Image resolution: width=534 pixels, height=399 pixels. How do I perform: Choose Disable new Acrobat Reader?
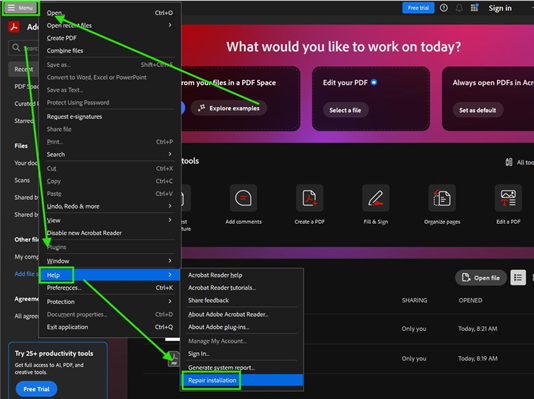(x=110, y=233)
